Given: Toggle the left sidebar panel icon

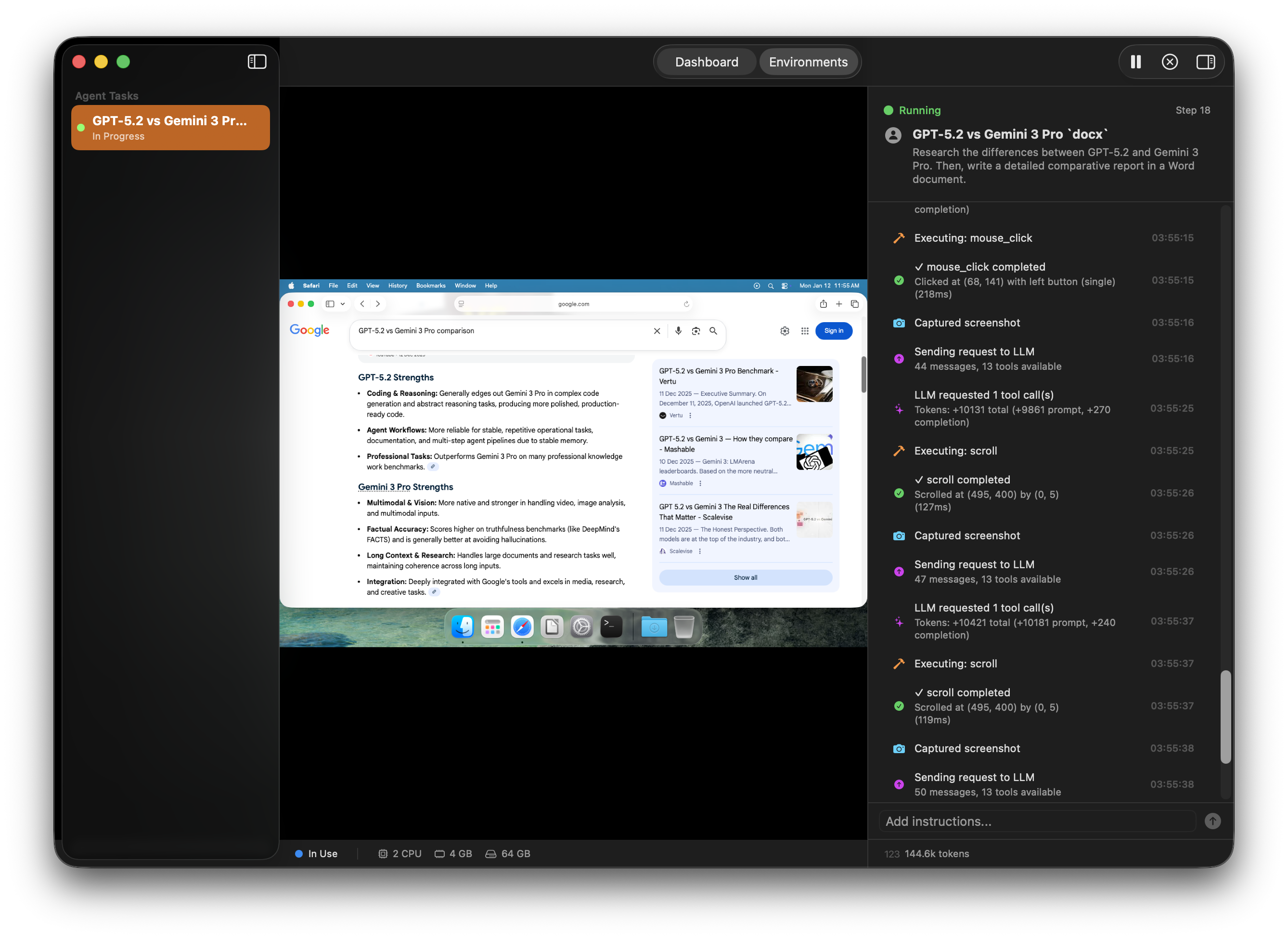Looking at the screenshot, I should click(257, 61).
